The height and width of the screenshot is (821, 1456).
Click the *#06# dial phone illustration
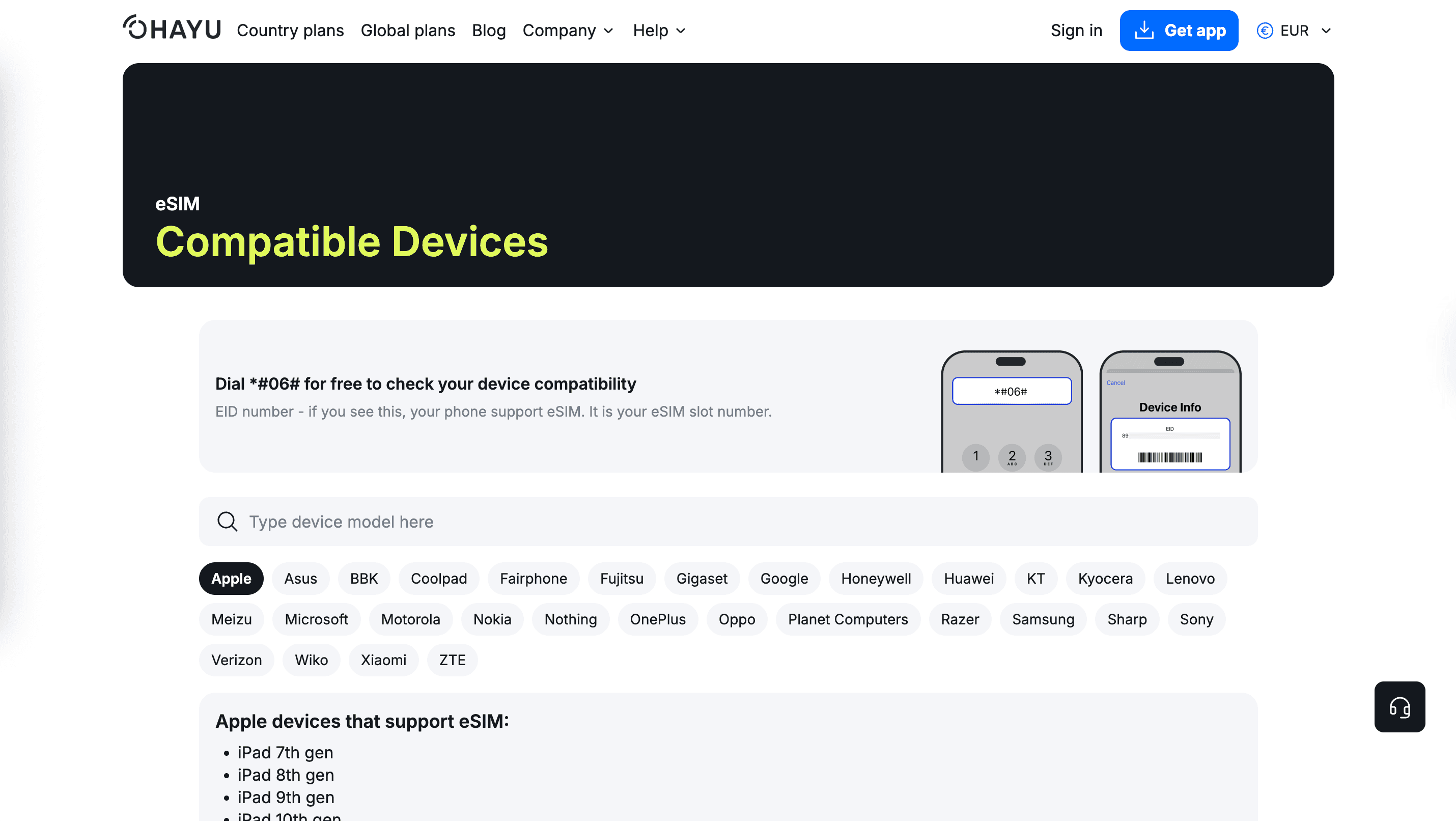point(1012,411)
